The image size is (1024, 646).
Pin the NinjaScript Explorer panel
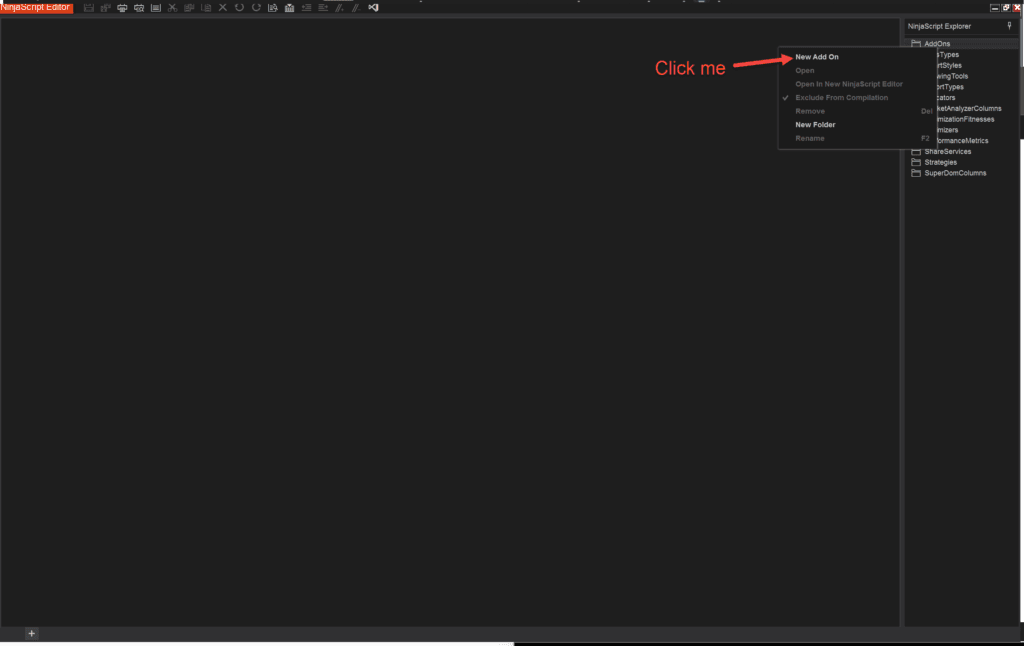pos(1009,26)
